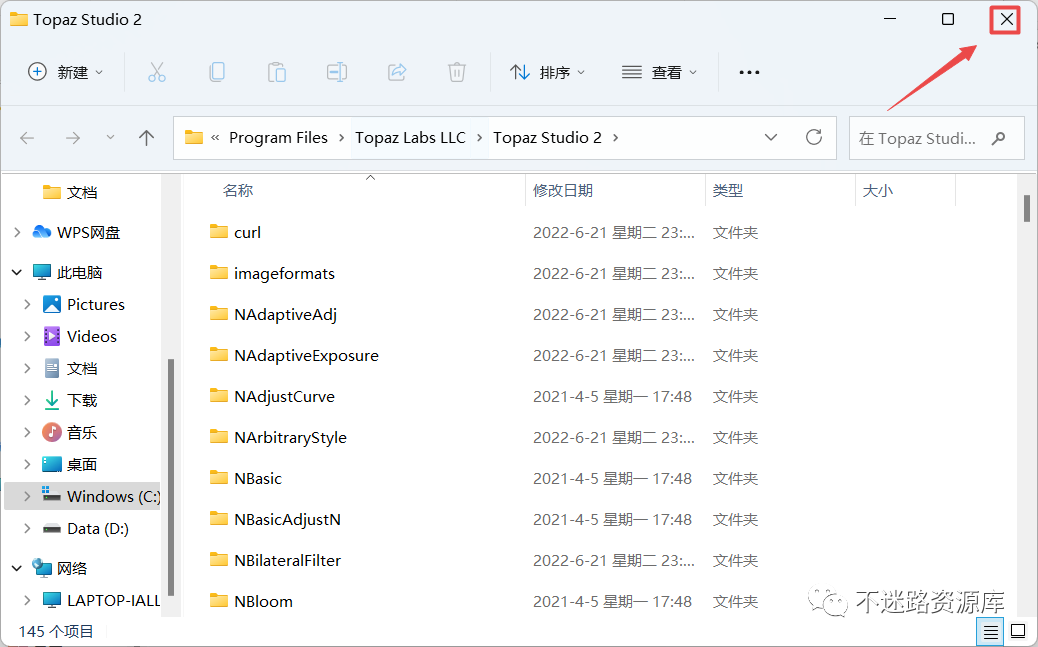Click the Cut scissors icon
This screenshot has height=647, width=1038.
156,72
